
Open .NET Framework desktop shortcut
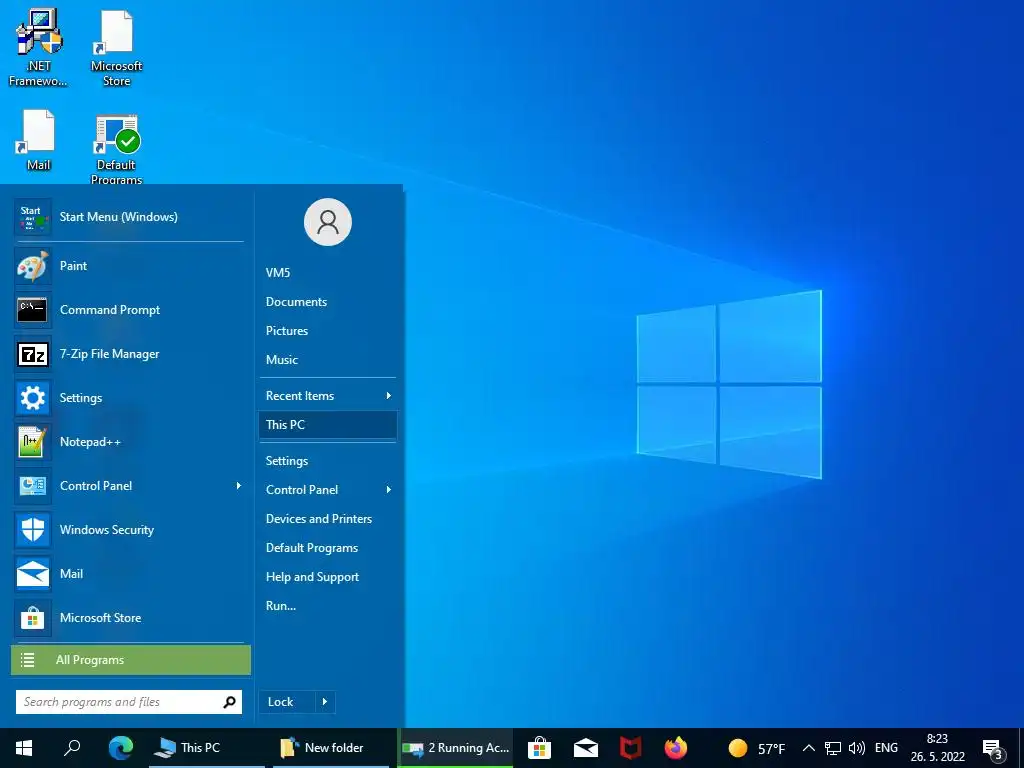click(38, 47)
